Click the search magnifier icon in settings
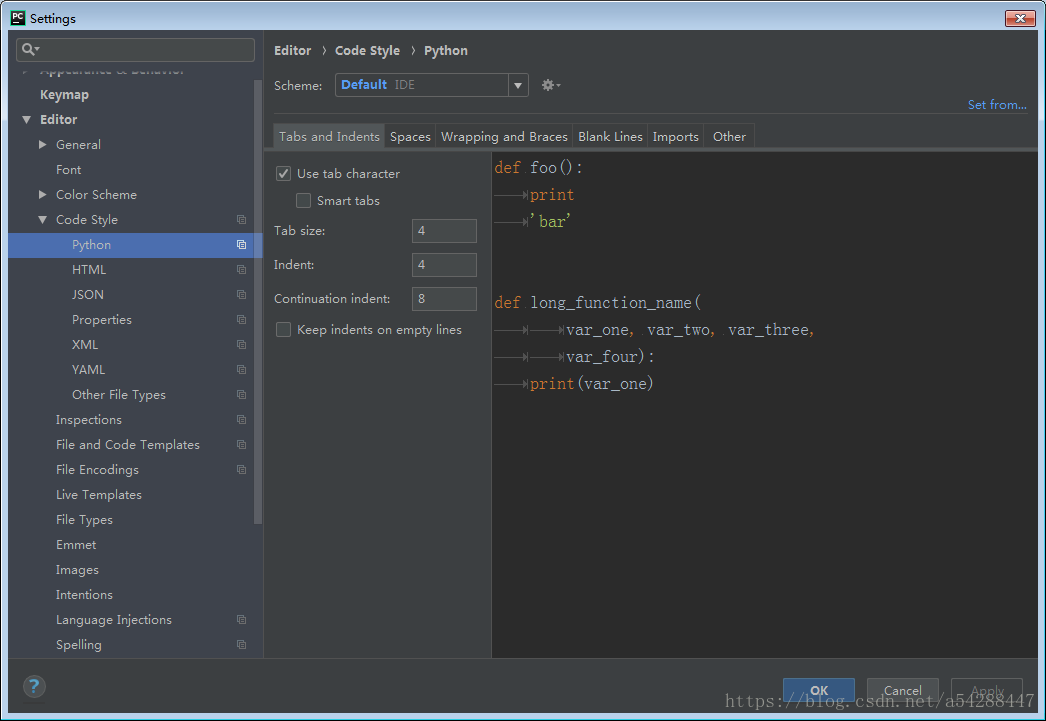The image size is (1046, 721). 30,49
